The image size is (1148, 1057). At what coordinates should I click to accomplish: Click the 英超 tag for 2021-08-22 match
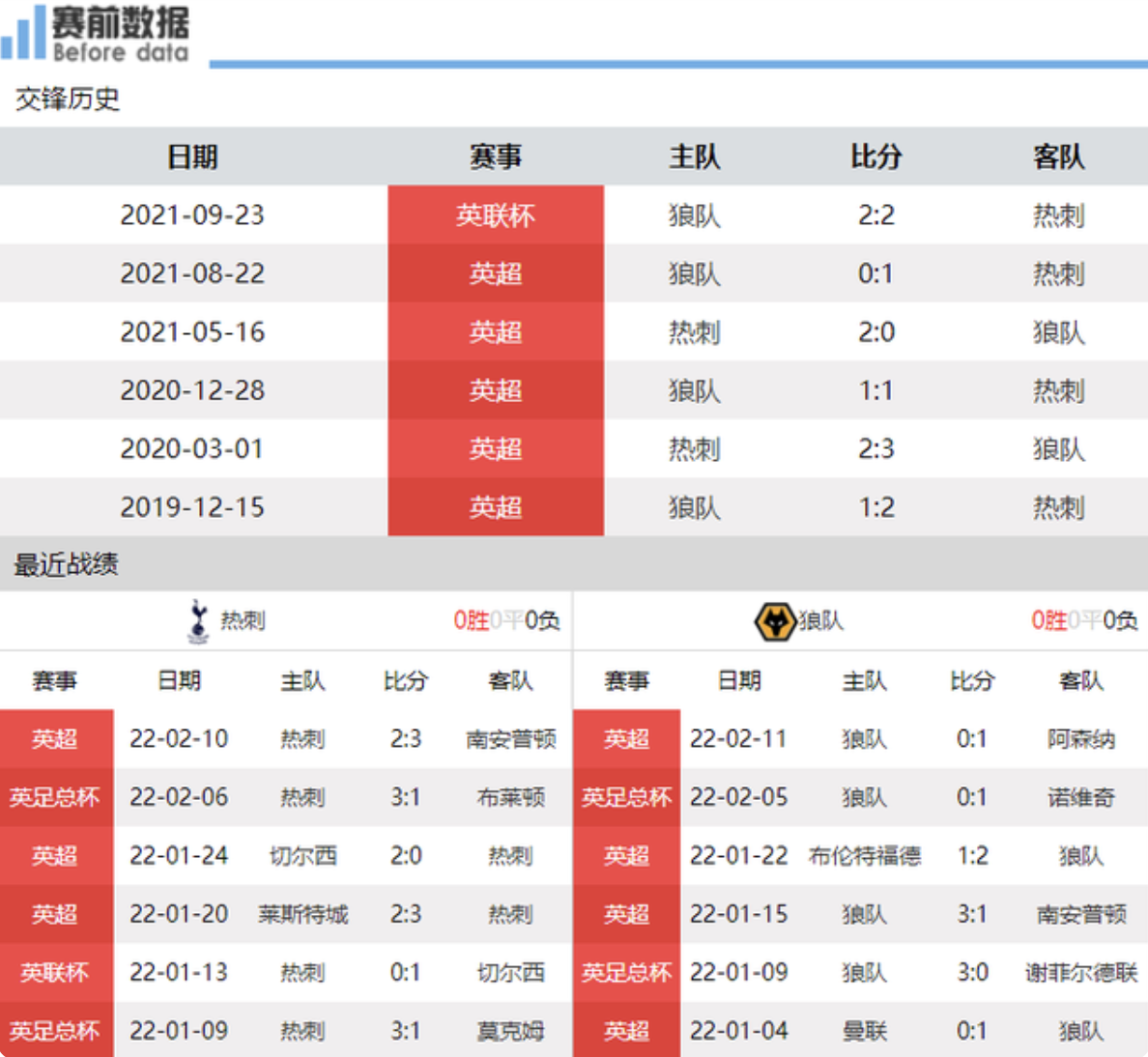click(x=496, y=274)
